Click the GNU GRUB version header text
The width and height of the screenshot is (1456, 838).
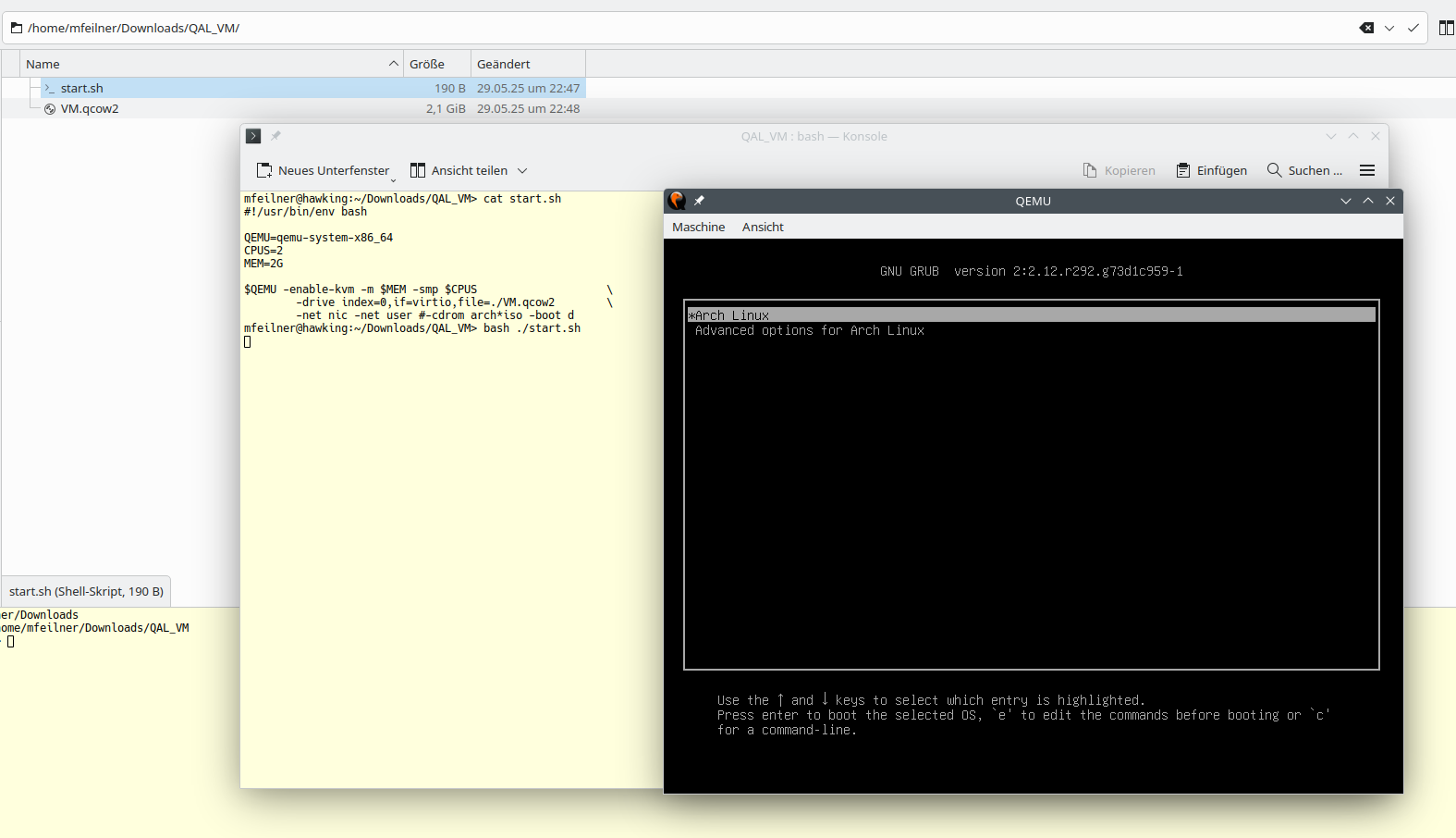click(x=1032, y=271)
